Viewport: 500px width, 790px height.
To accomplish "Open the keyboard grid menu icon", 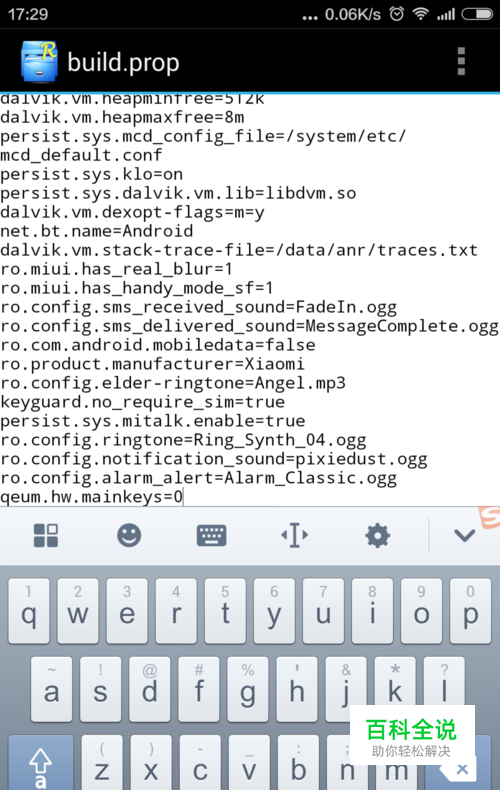I will click(46, 535).
